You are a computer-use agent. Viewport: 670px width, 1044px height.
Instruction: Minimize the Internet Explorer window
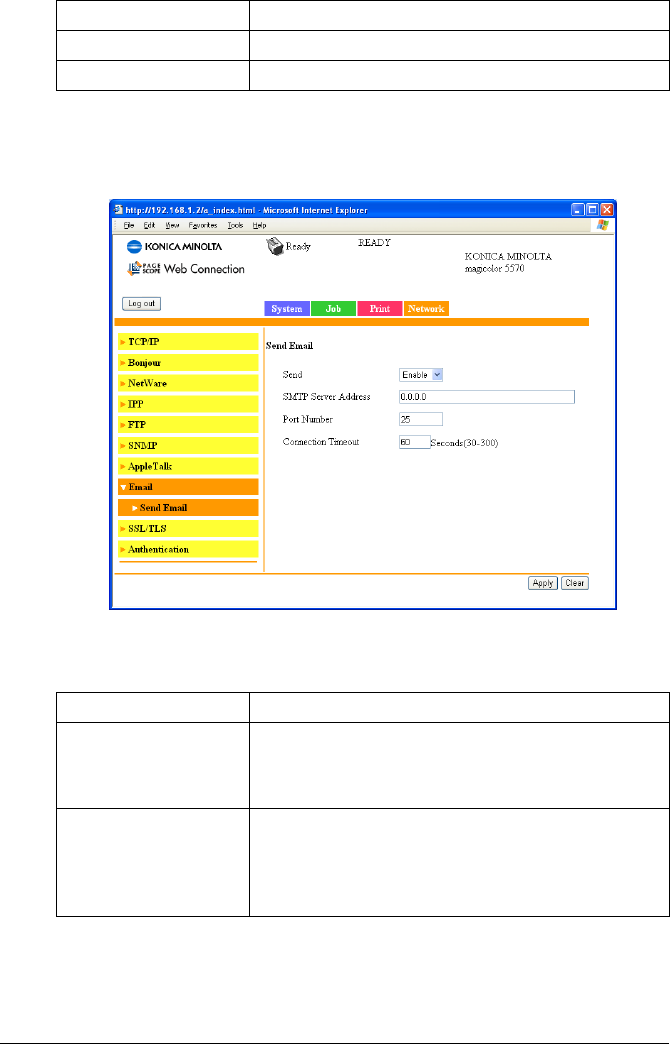pos(578,209)
